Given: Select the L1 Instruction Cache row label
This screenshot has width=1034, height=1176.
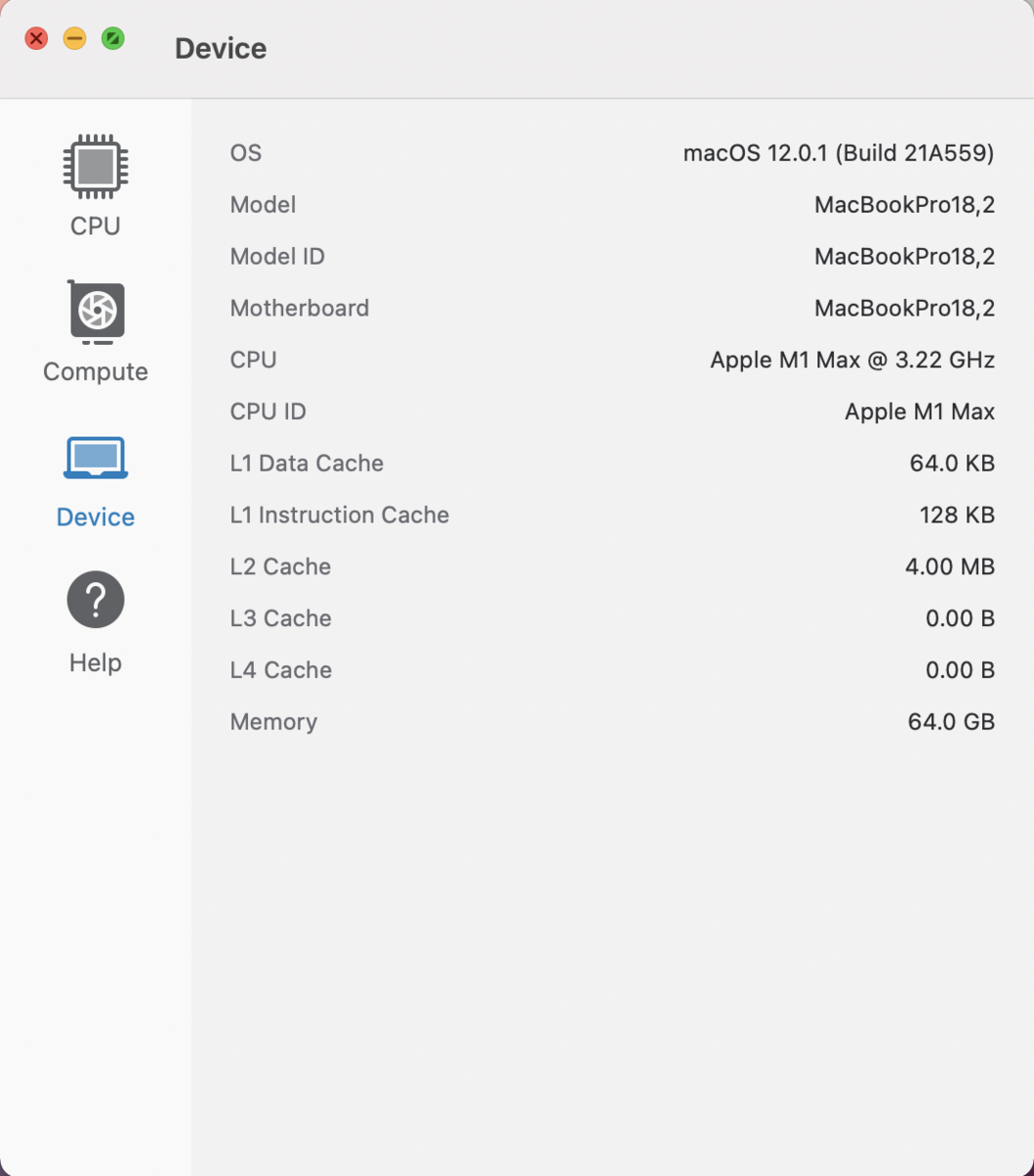Looking at the screenshot, I should 339,515.
